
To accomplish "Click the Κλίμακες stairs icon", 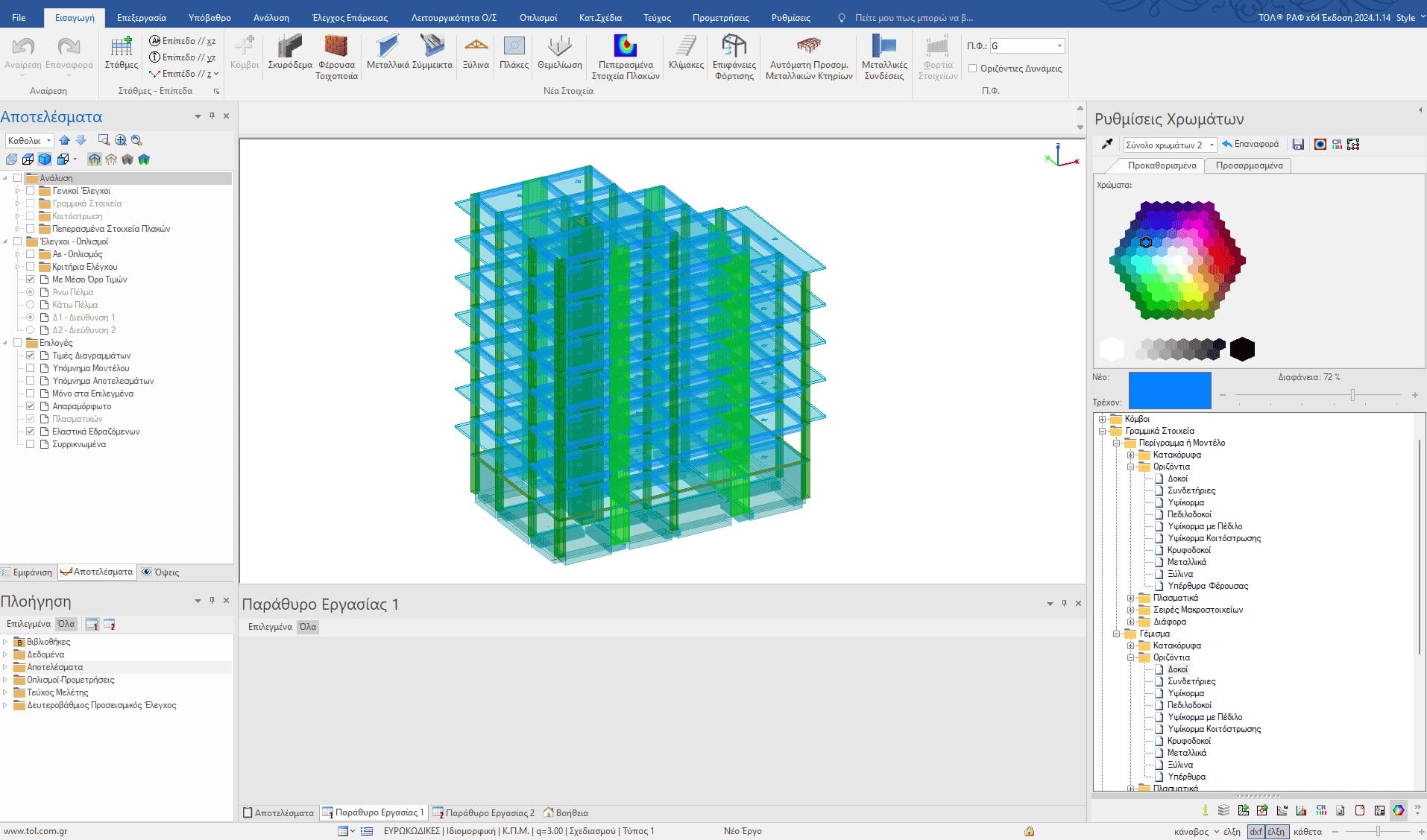I will [x=686, y=47].
